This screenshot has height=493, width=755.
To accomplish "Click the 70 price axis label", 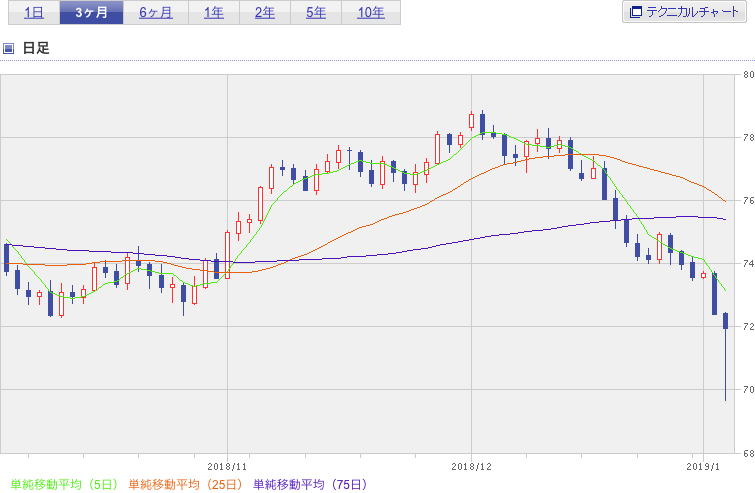I will (x=748, y=389).
